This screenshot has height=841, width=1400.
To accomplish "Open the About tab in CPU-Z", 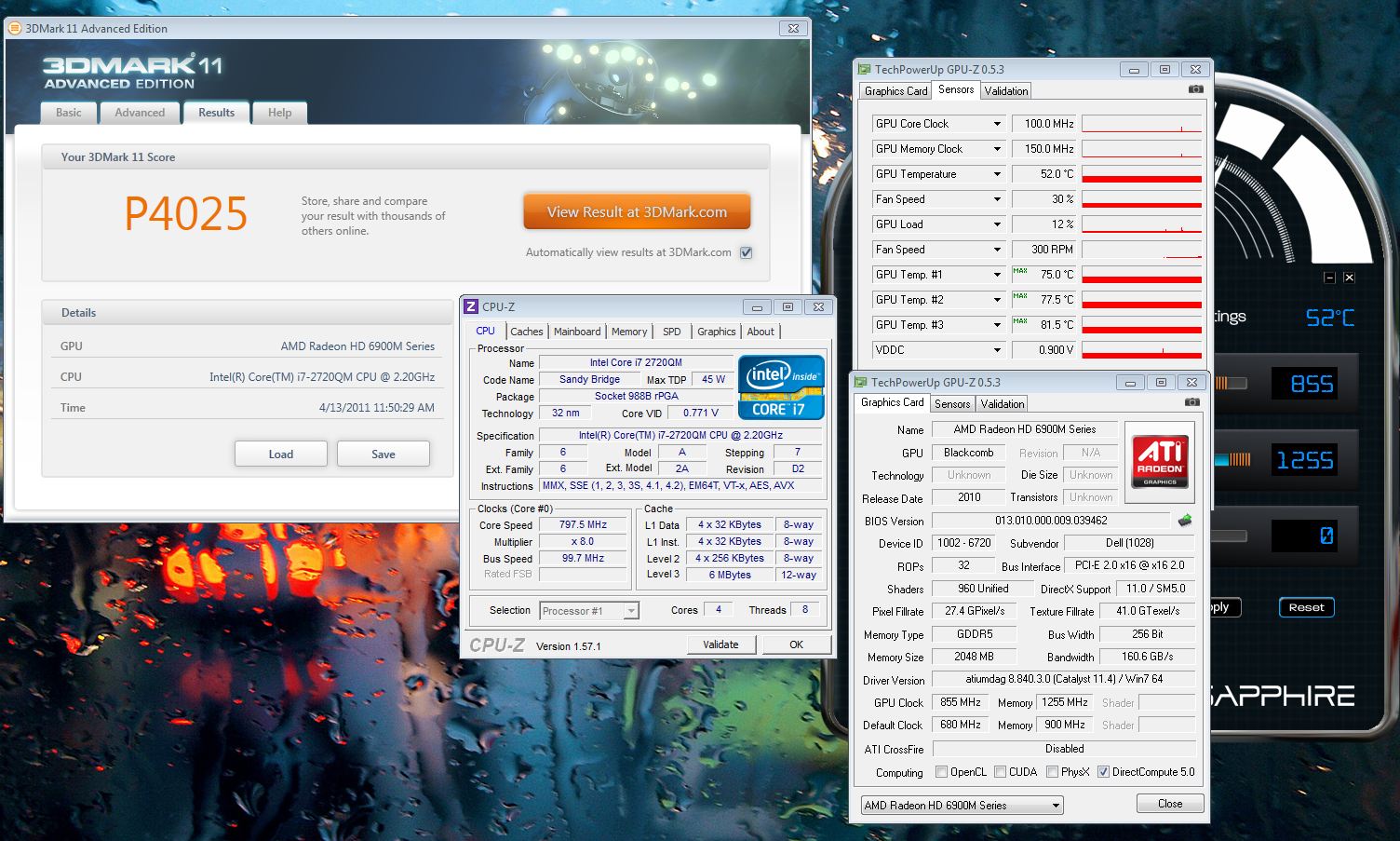I will (x=761, y=332).
